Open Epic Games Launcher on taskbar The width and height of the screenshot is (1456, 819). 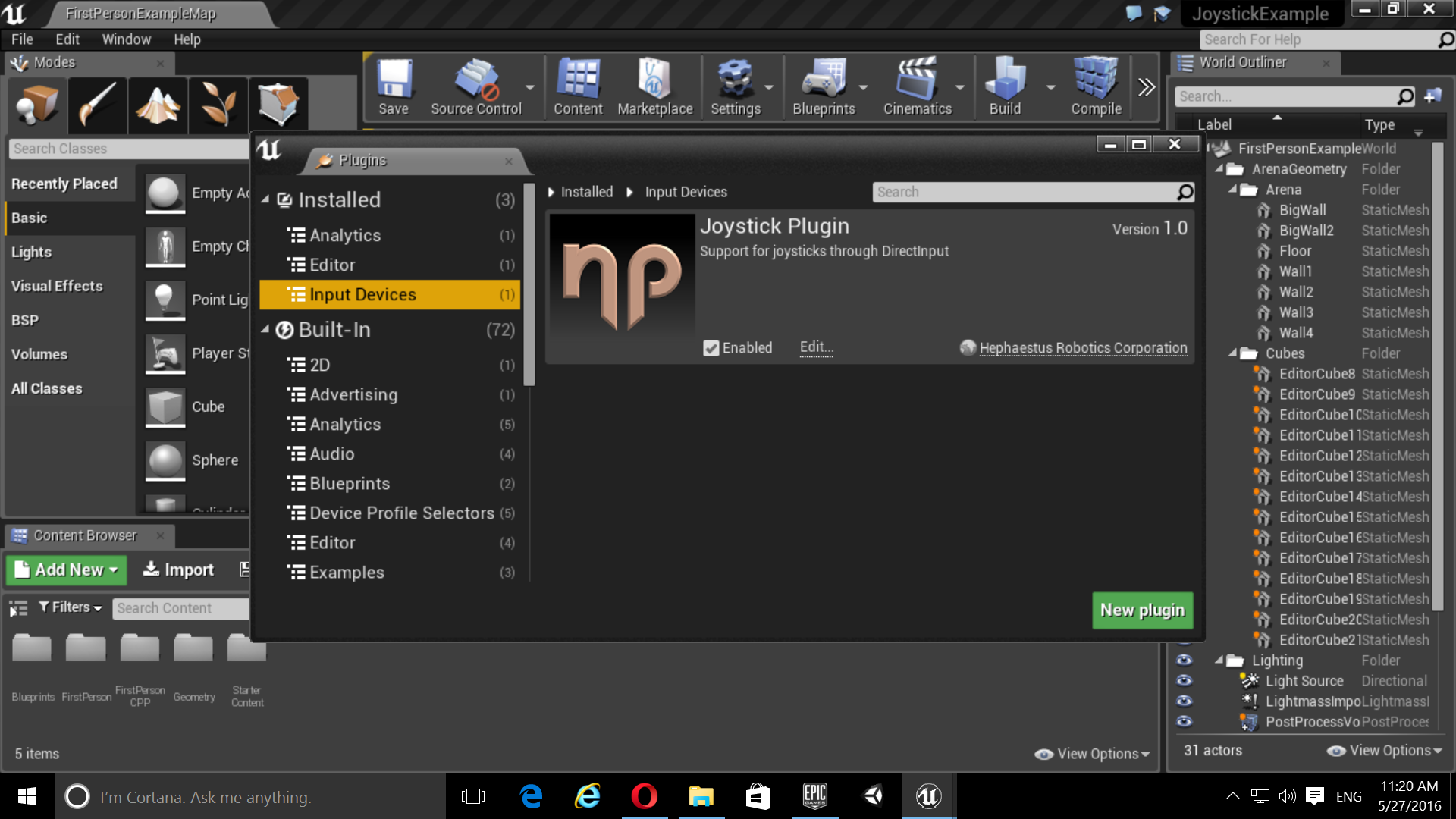[x=815, y=796]
